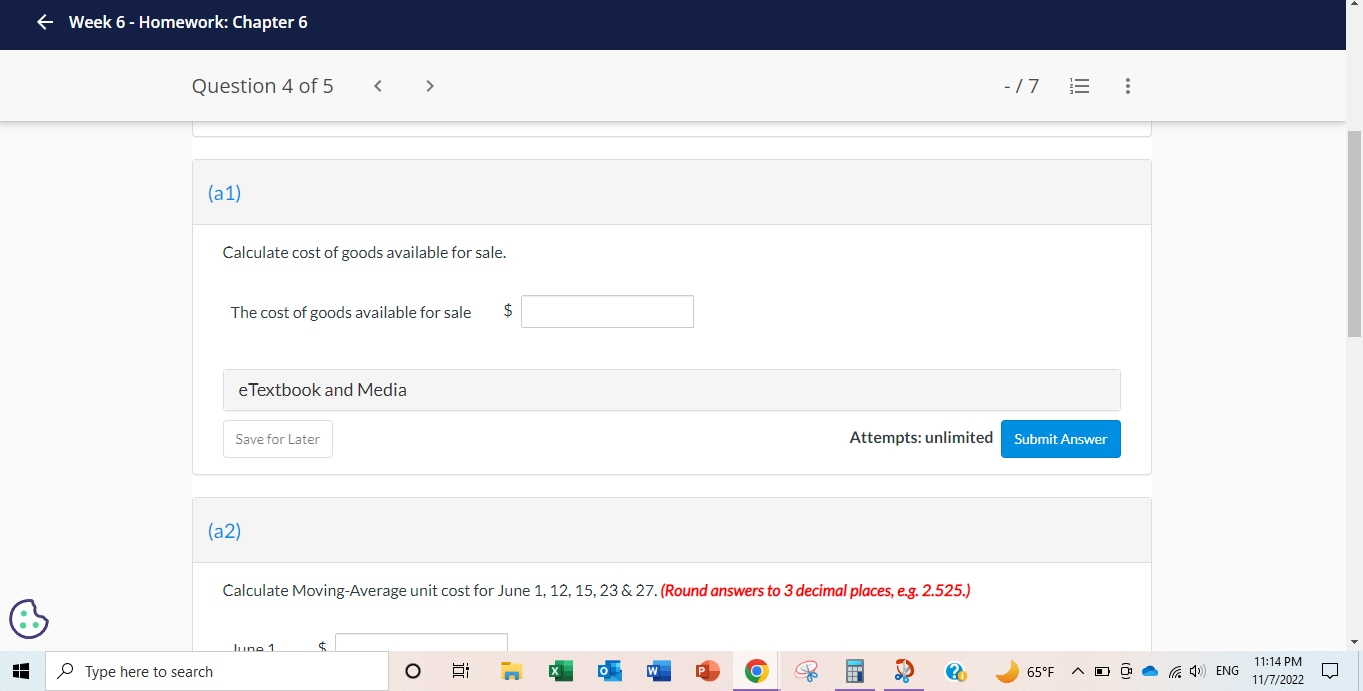Image resolution: width=1363 pixels, height=691 pixels.
Task: Open the clock showing 11:14 PM
Action: [1277, 671]
